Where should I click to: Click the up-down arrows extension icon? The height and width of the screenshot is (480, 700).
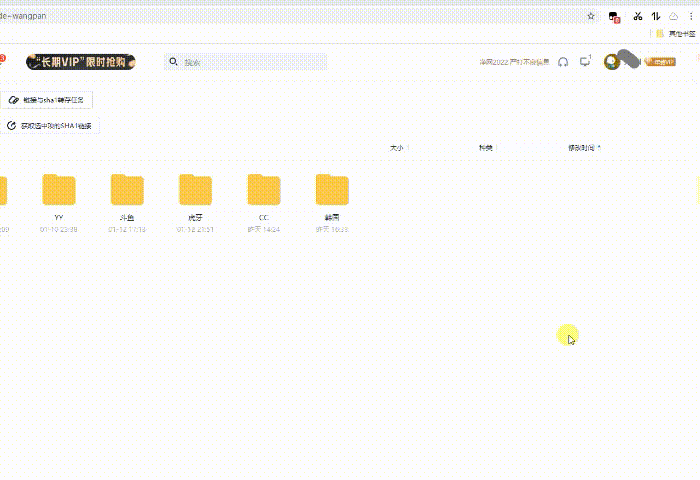click(x=656, y=17)
